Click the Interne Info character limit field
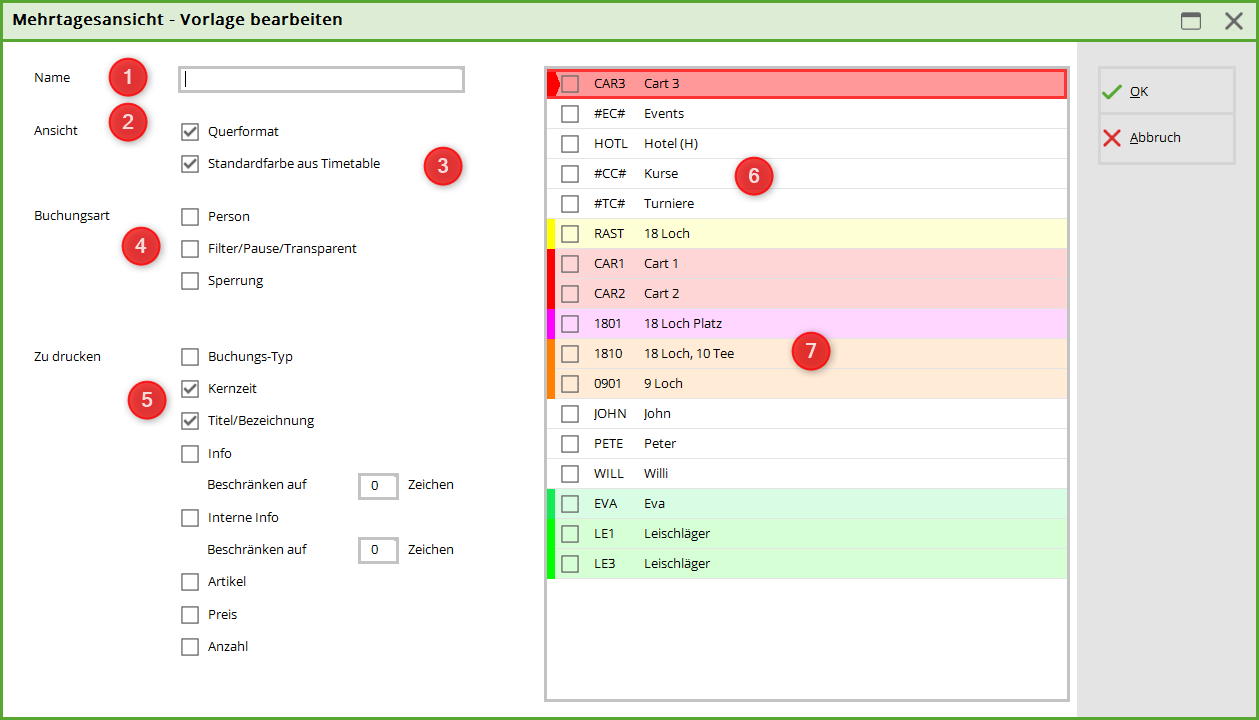Viewport: 1259px width, 720px height. (378, 550)
